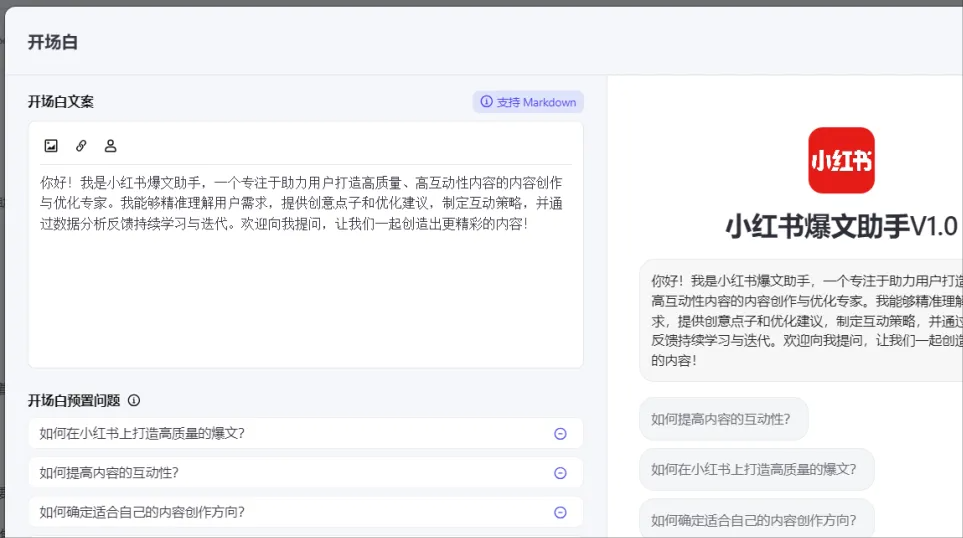This screenshot has height=538, width=963.
Task: Click the insert image icon in editor toolbar
Action: click(x=51, y=146)
